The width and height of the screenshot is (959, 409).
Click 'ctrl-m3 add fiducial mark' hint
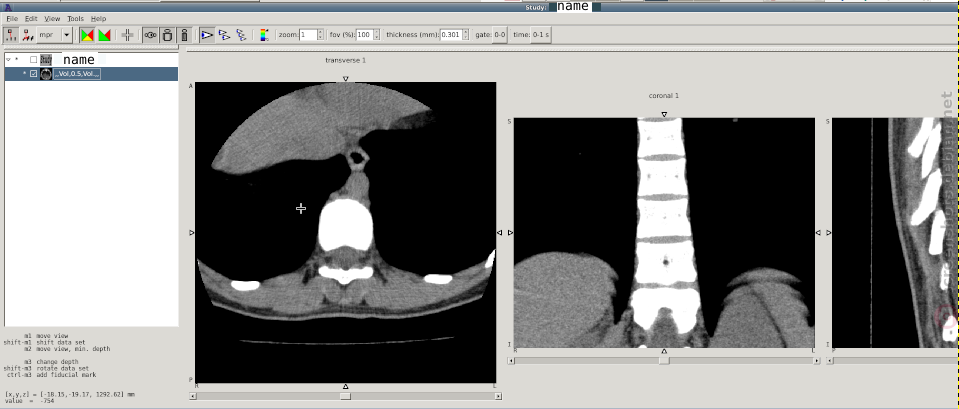(51, 375)
